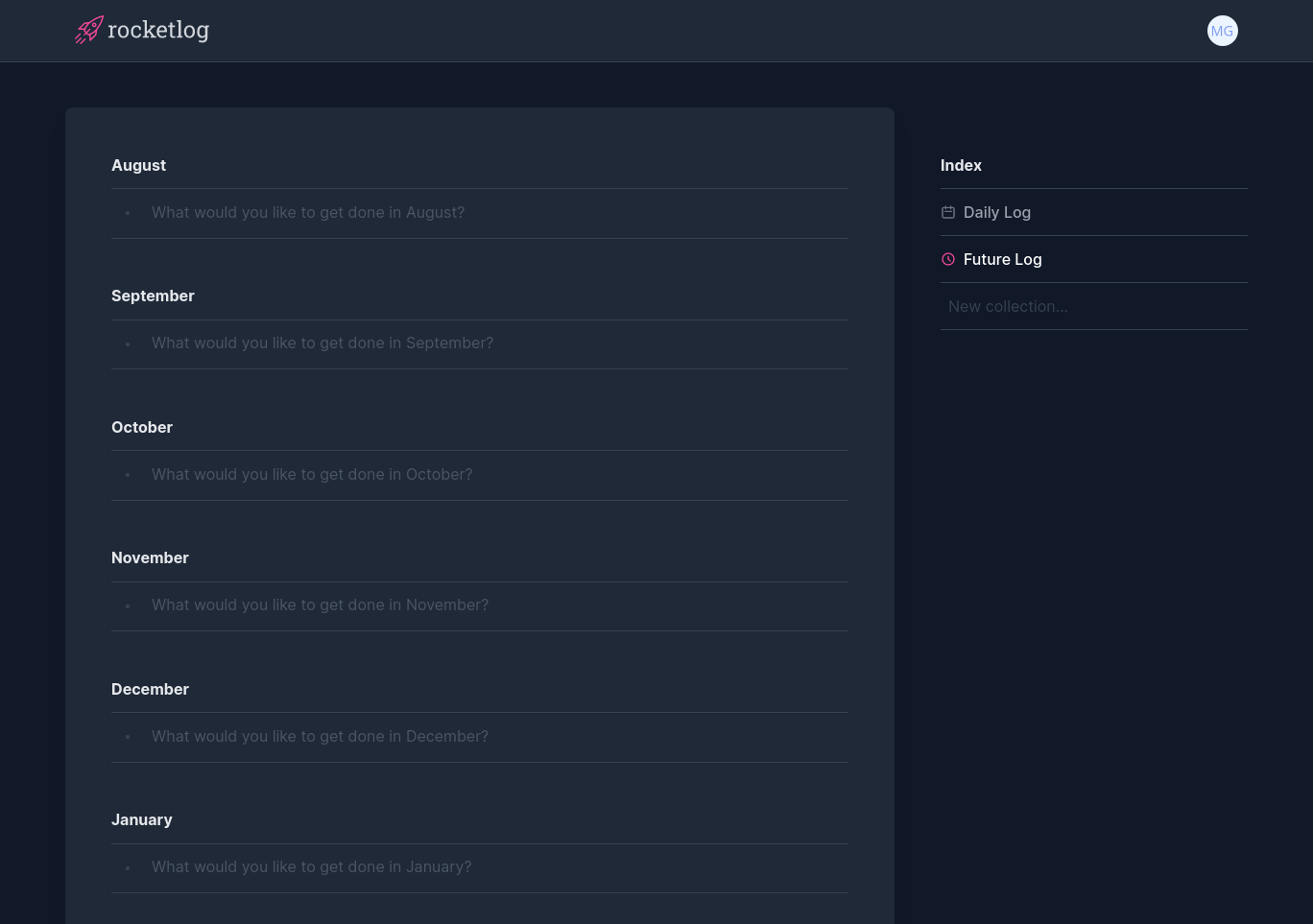Click the bullet marker in August entry
Screen dimensions: 1313x924
click(x=128, y=213)
